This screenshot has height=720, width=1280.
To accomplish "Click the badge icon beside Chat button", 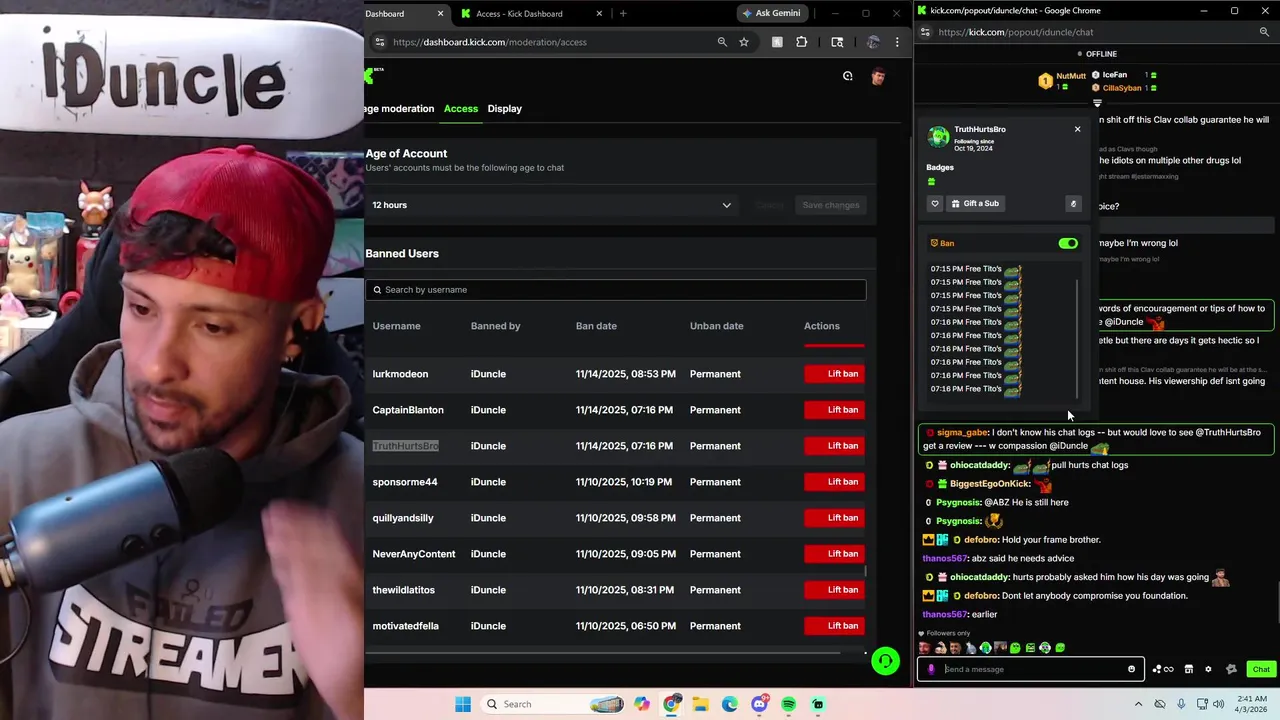I will pos(1232,669).
